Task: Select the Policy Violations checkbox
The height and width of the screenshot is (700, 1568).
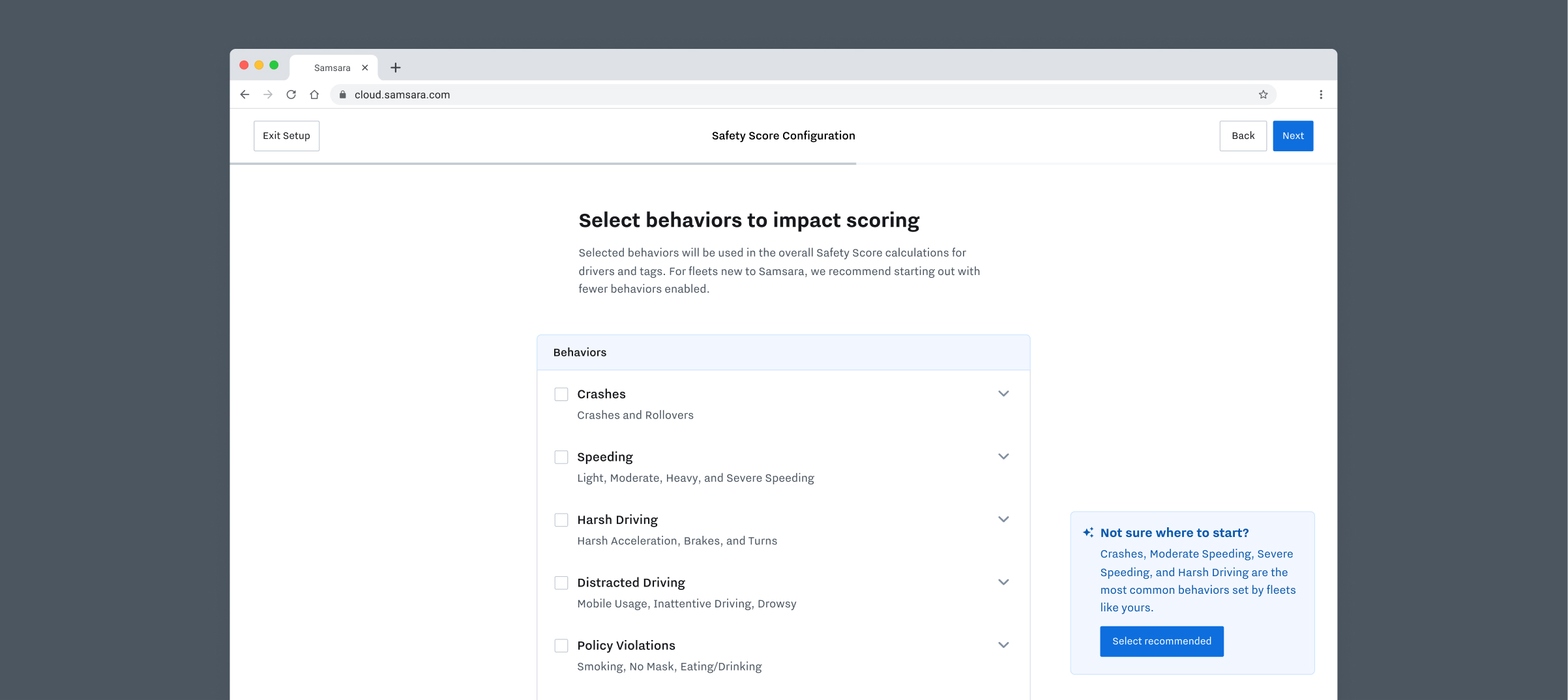Action: pyautogui.click(x=561, y=645)
